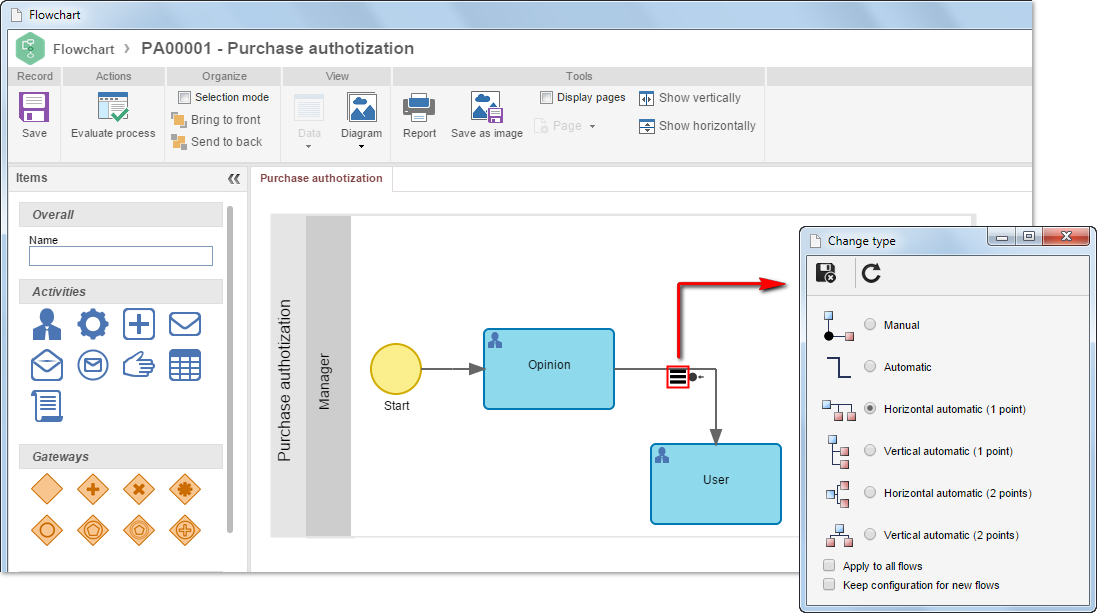
Task: Click the refresh icon in Change type
Action: point(871,273)
